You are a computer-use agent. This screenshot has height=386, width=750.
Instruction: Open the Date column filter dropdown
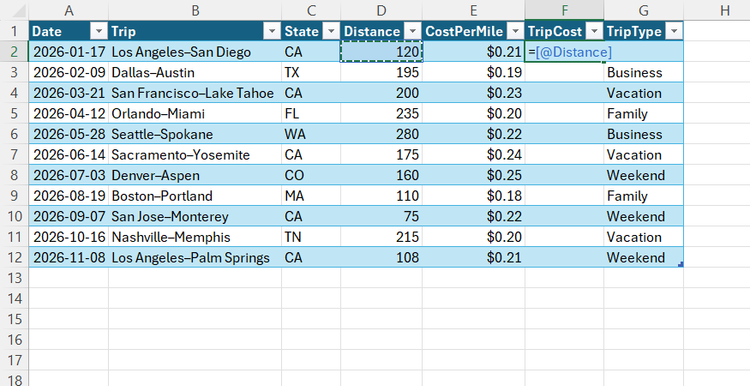(x=99, y=32)
